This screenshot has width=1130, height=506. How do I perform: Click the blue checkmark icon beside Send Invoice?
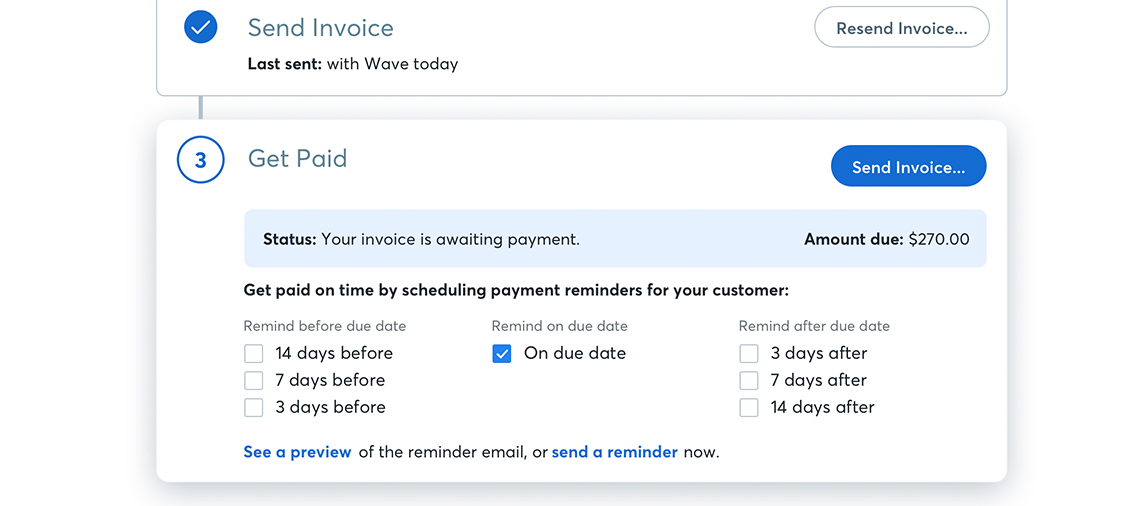pos(201,28)
